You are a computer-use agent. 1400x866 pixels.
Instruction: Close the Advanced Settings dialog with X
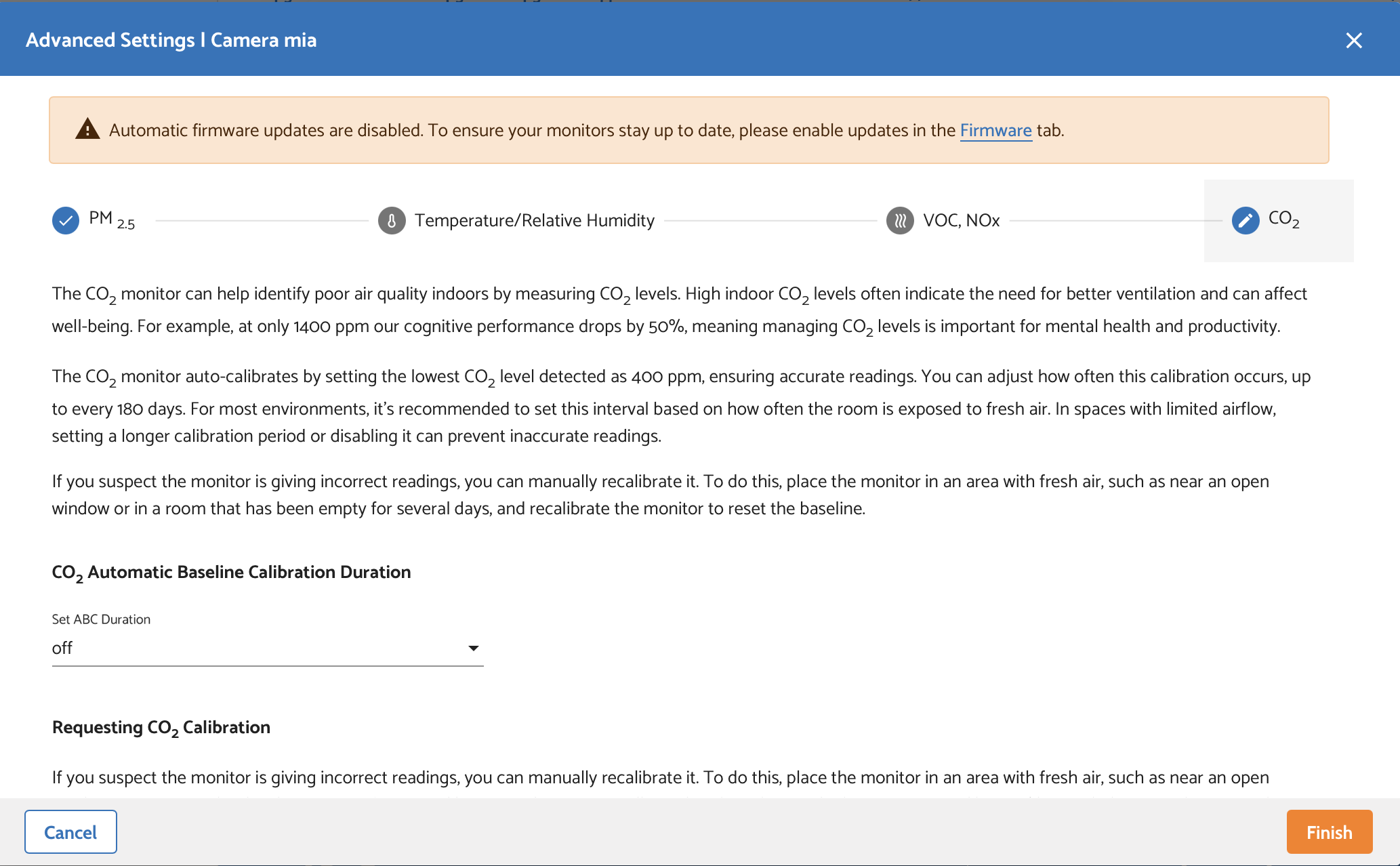1353,41
